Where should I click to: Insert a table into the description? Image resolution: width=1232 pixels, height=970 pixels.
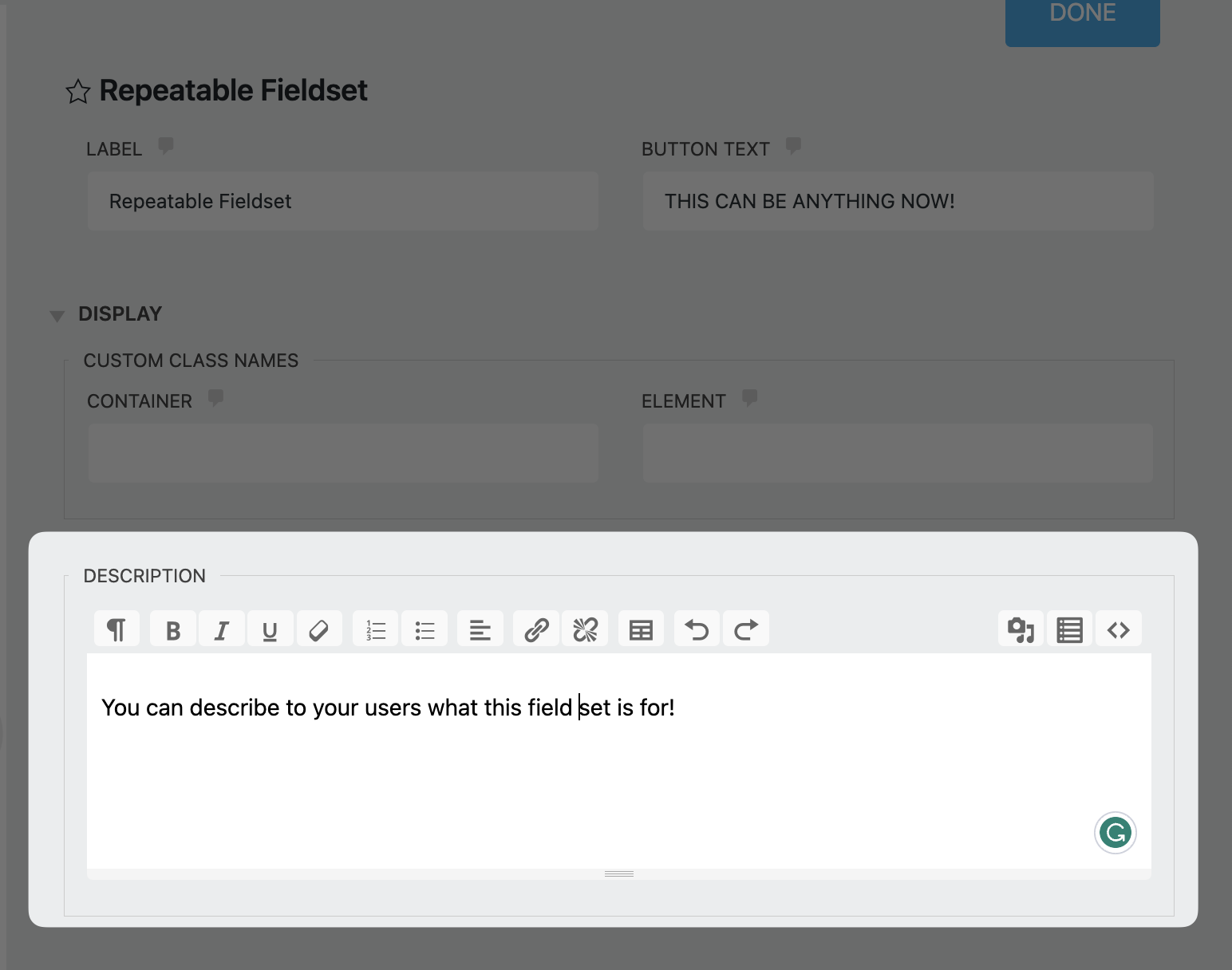pos(641,629)
